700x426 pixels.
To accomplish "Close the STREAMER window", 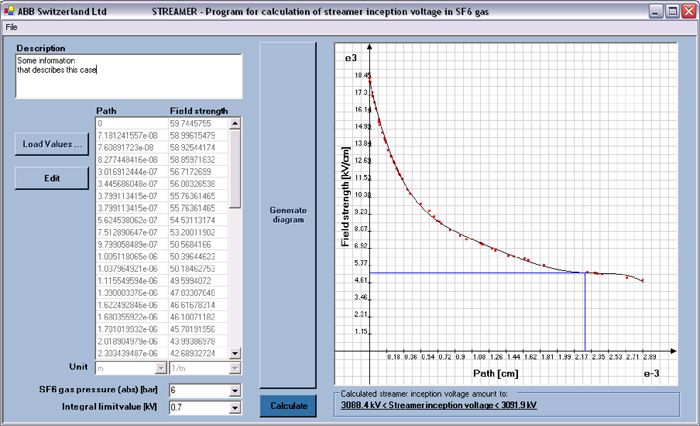I will (688, 11).
